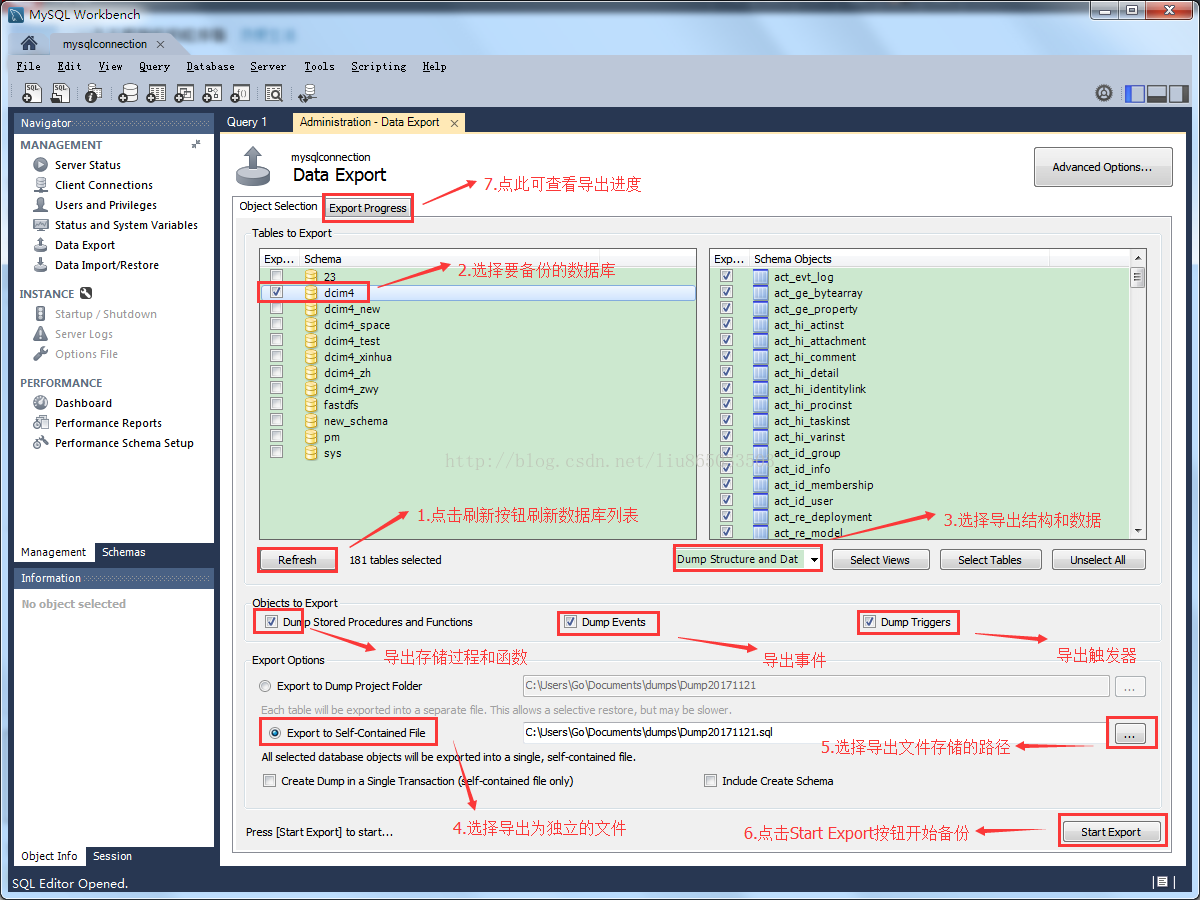Open Status and System Variables
This screenshot has height=900, width=1200.
click(126, 225)
